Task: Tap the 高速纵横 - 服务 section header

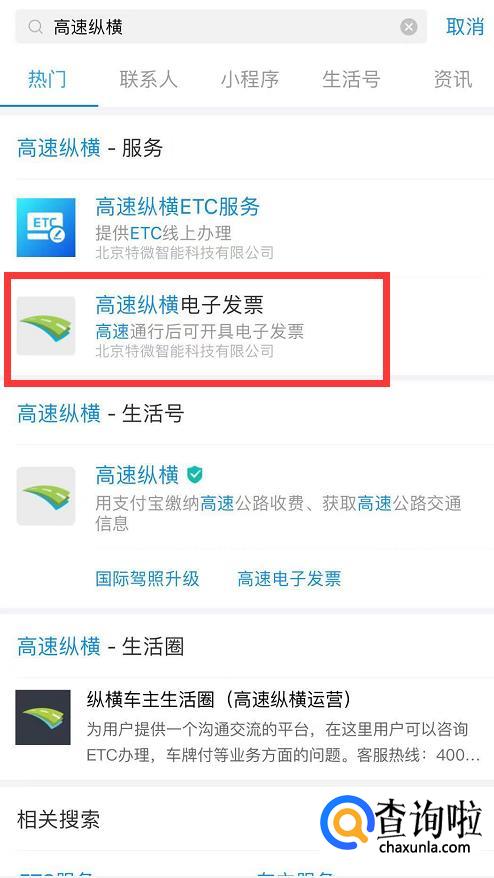Action: [90, 148]
